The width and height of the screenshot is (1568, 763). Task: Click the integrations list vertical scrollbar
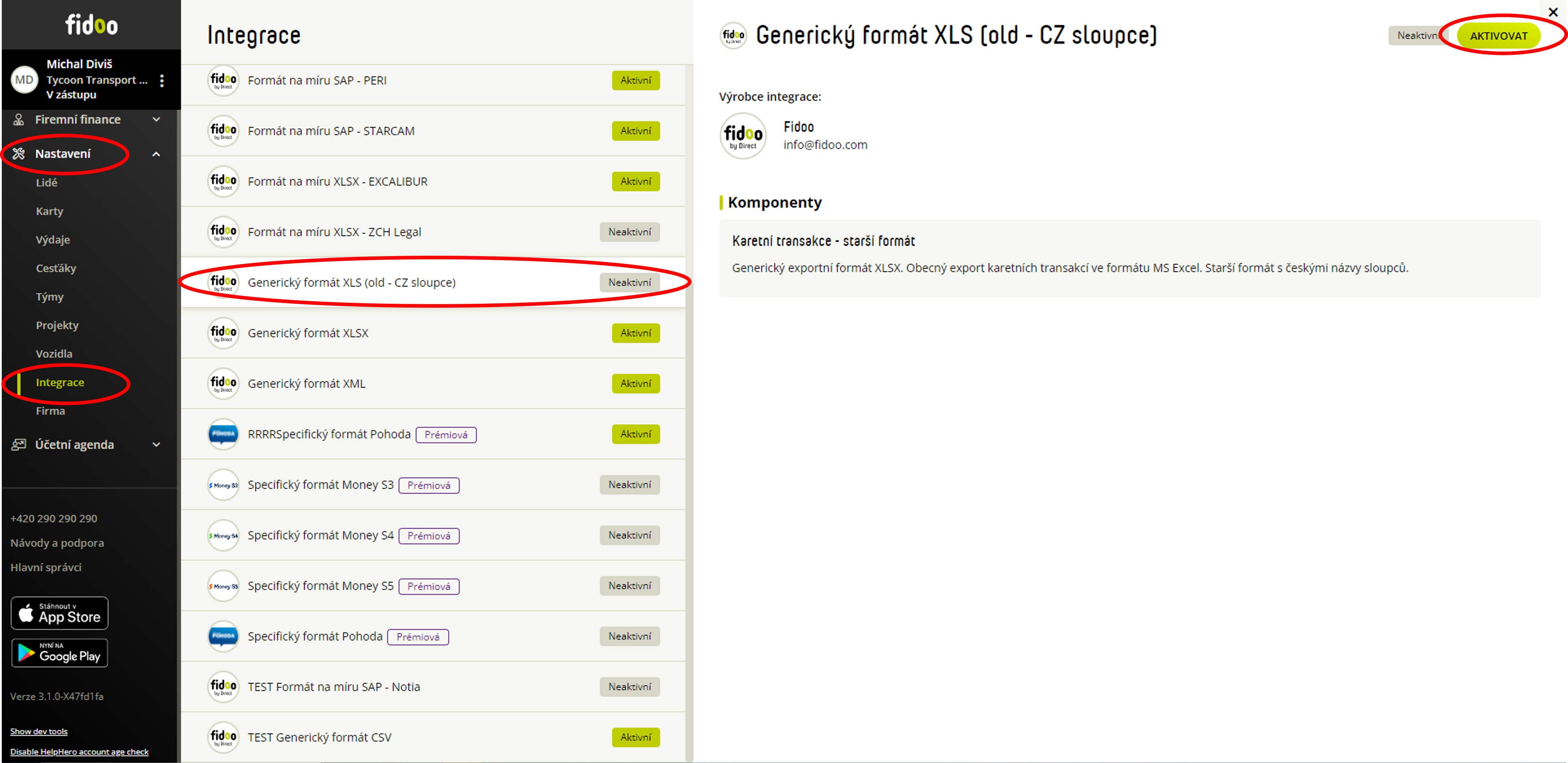pos(689,413)
